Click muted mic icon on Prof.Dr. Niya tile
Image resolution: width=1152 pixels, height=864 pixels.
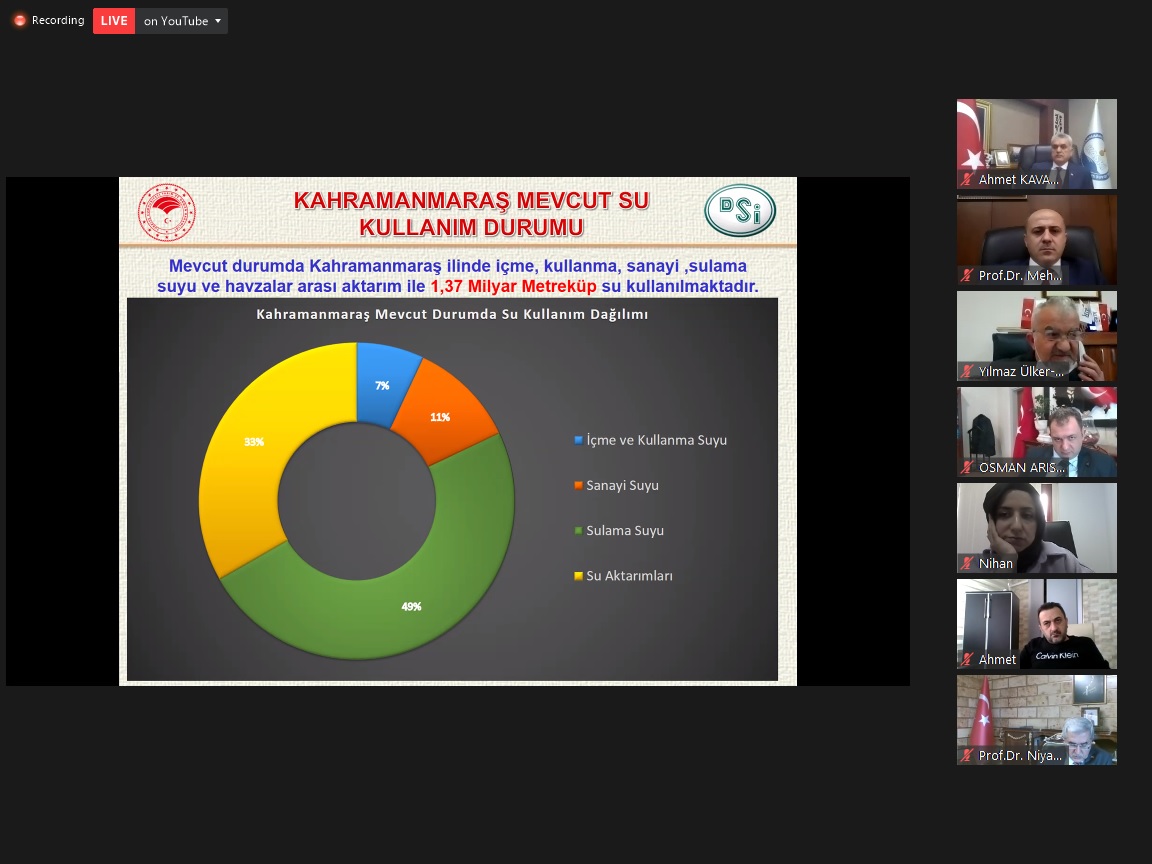(x=967, y=756)
